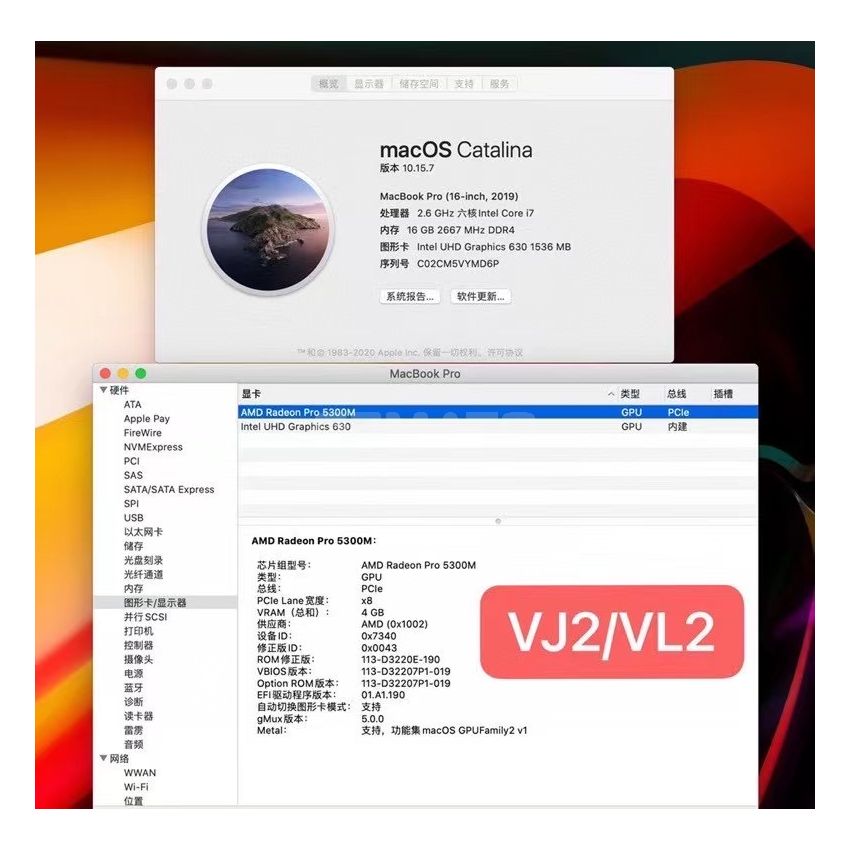The image size is (850, 850).
Task: Select 打印机 in the sidebar
Action: click(x=139, y=631)
